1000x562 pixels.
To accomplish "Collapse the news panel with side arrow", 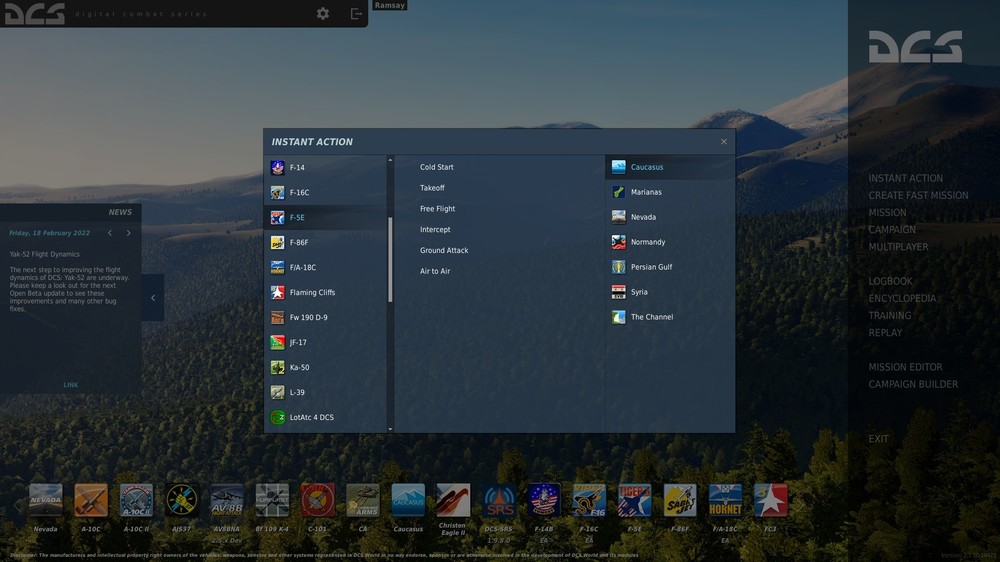I will pos(152,297).
